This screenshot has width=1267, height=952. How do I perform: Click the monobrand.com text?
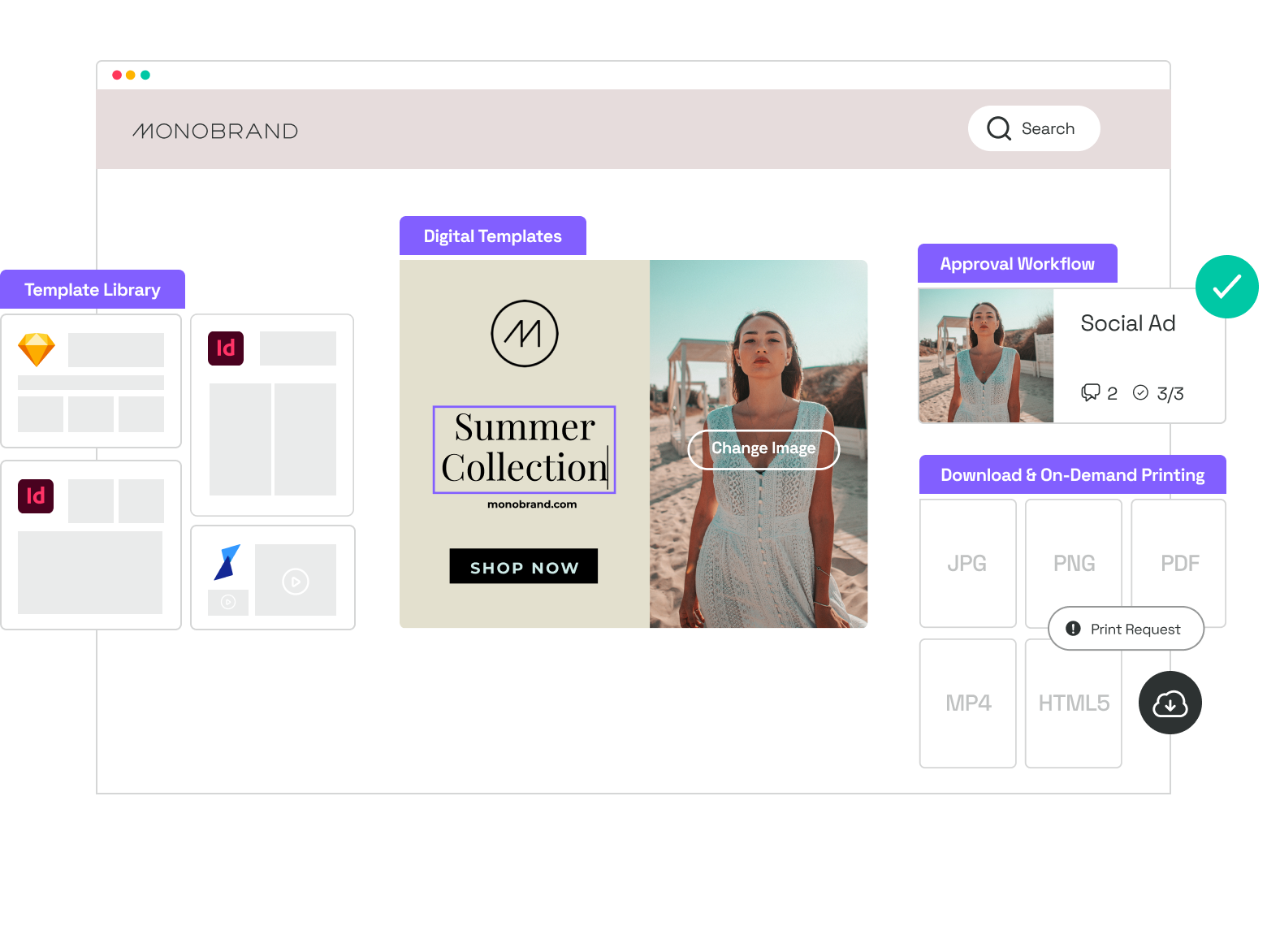click(532, 504)
